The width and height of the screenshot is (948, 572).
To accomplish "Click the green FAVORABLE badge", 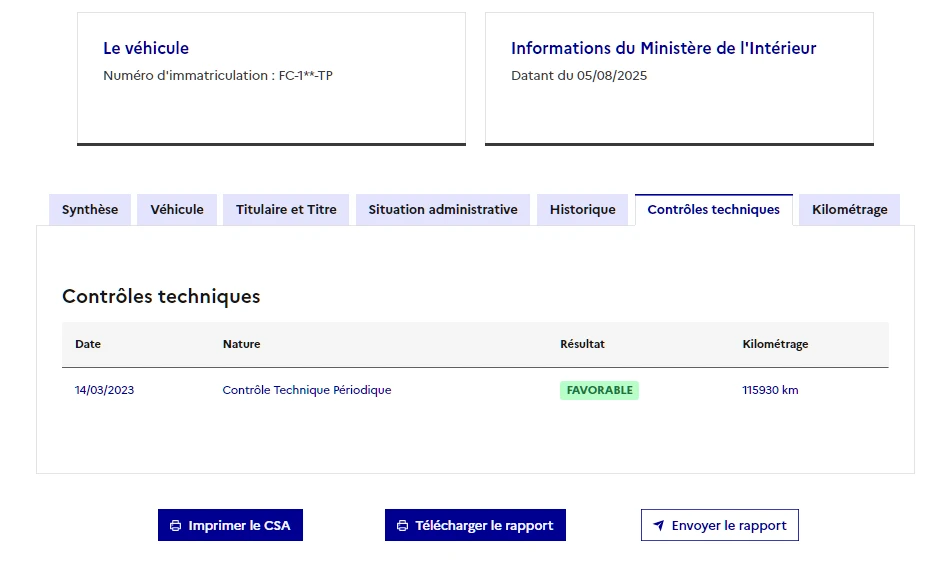I will coord(599,390).
